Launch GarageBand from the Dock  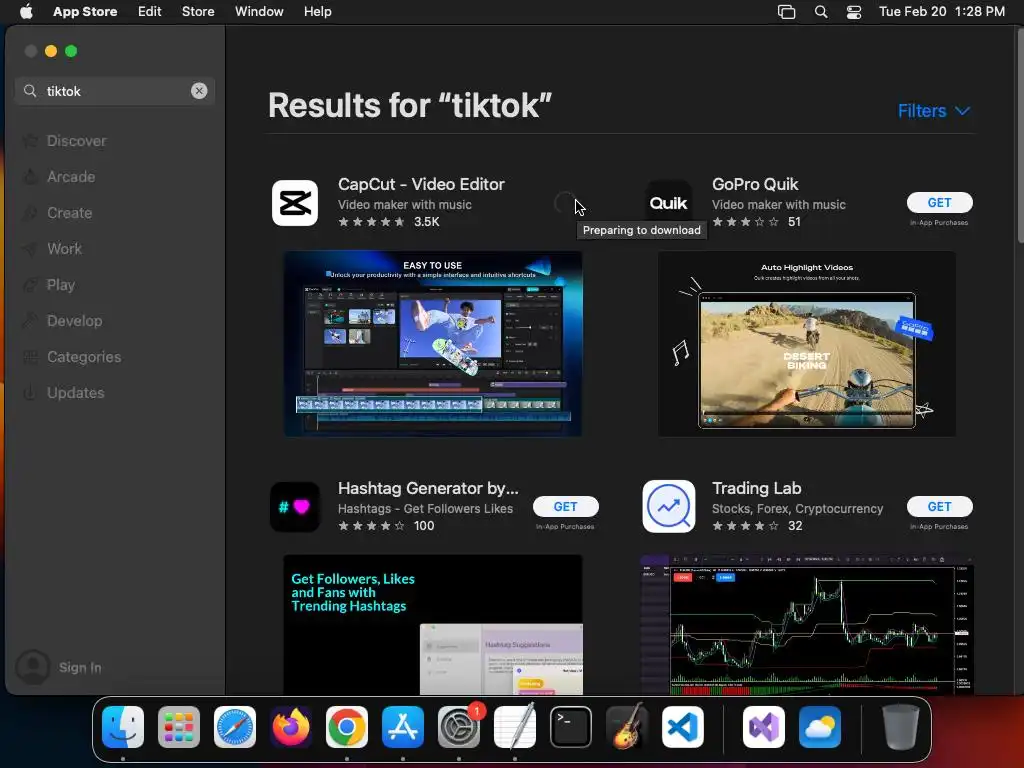627,727
